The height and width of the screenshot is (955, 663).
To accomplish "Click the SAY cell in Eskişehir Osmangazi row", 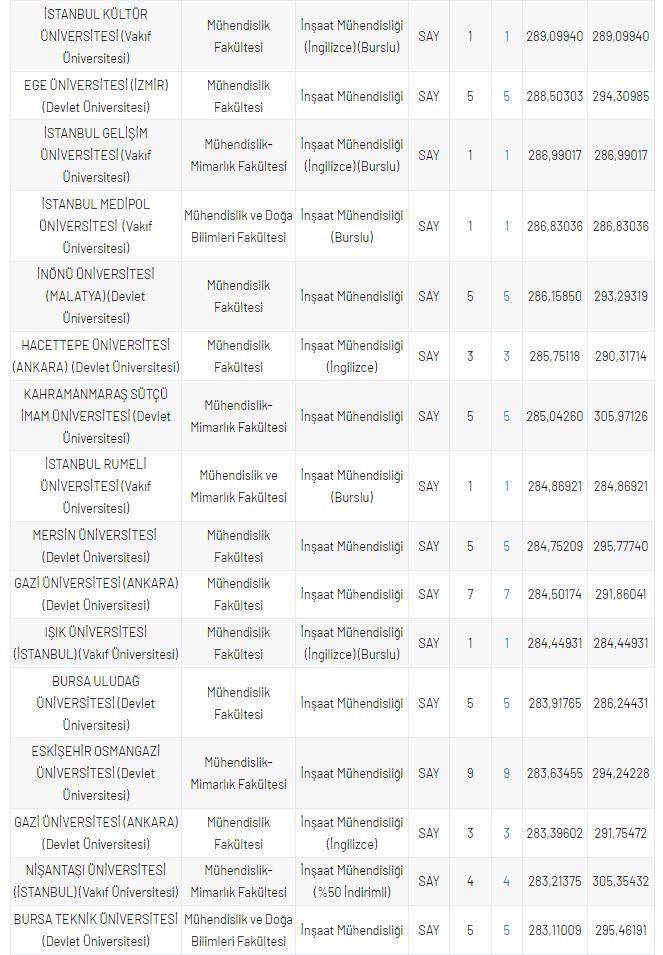I will click(x=429, y=773).
